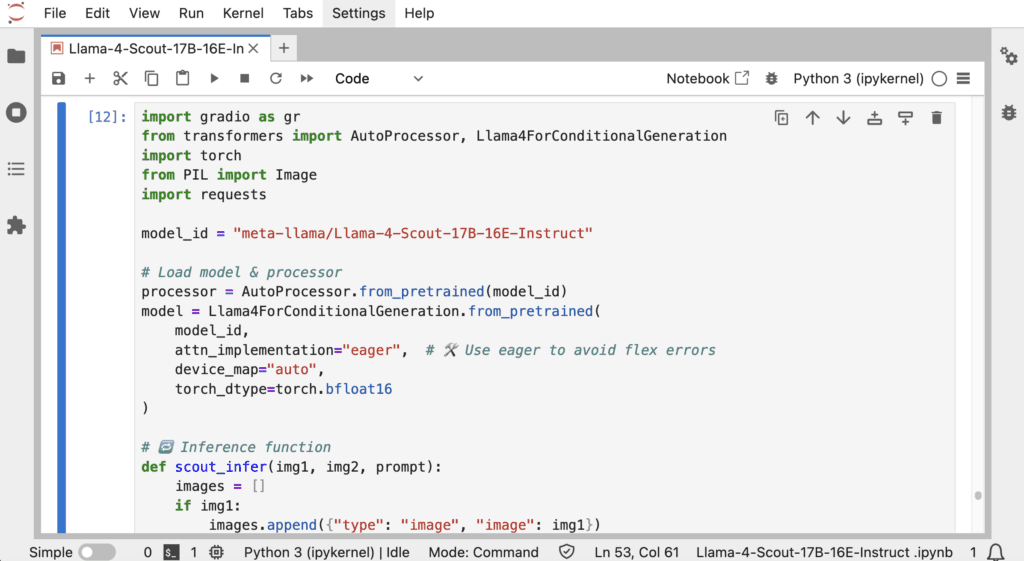Interrupt the kernel with stop button
The image size is (1024, 561).
245,78
